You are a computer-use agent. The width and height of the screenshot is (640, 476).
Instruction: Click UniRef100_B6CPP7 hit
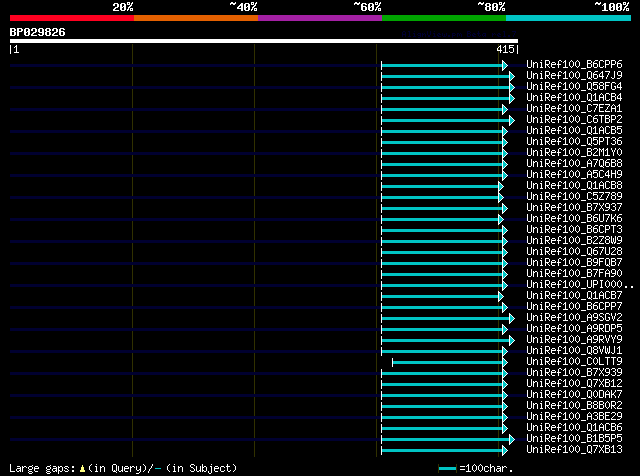point(574,307)
